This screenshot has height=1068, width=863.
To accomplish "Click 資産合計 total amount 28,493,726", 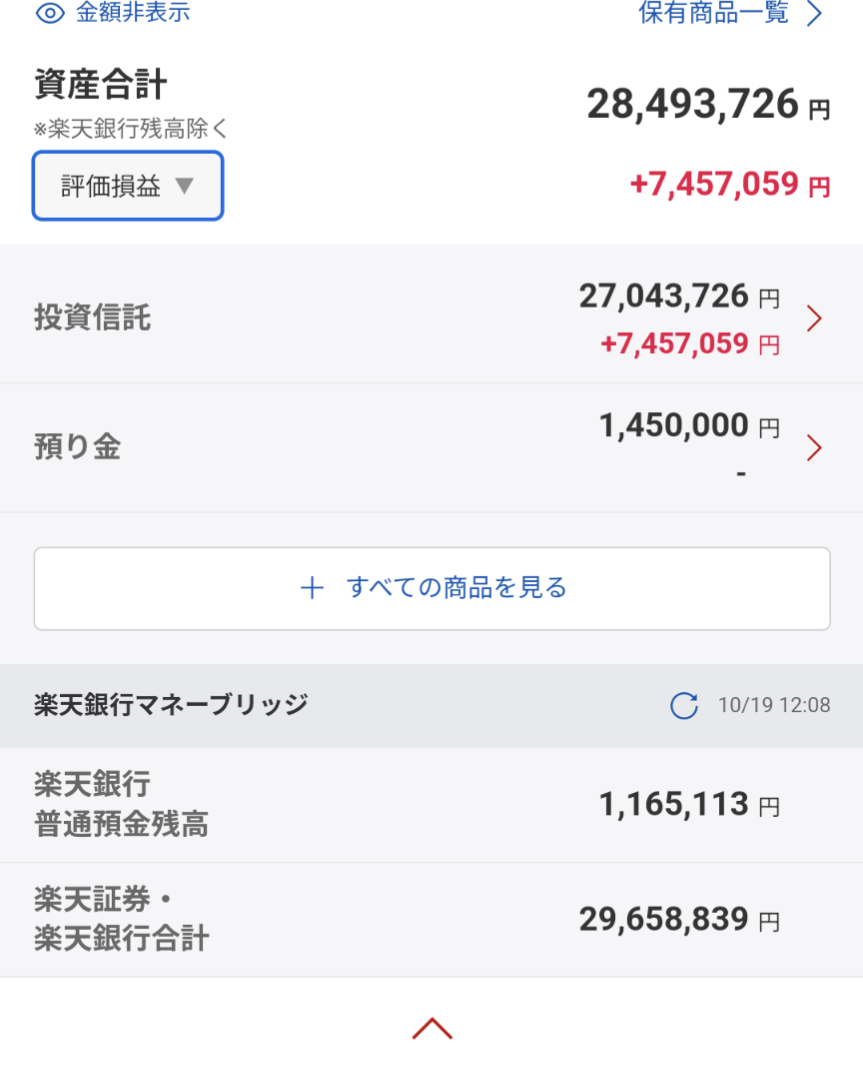I will 692,104.
